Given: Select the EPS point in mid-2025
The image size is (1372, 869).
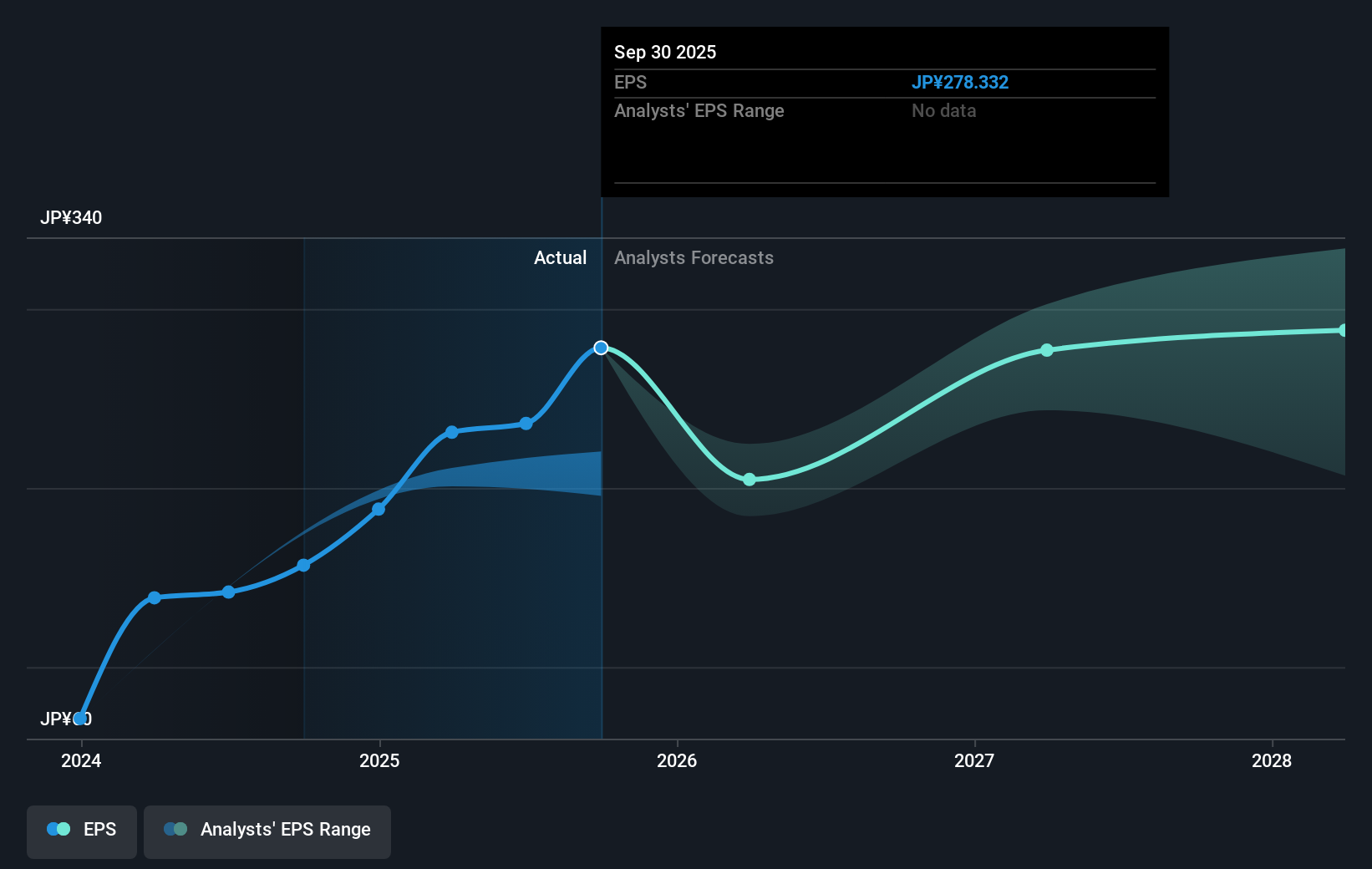Looking at the screenshot, I should click(526, 424).
